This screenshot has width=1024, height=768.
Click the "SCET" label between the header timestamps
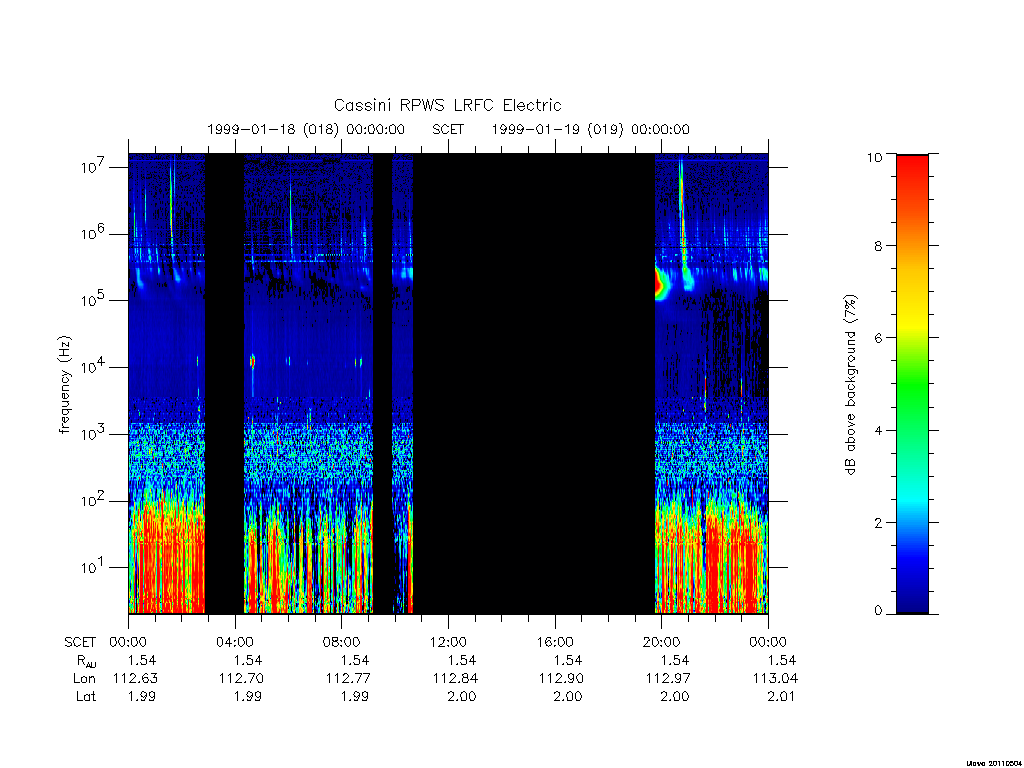click(448, 129)
